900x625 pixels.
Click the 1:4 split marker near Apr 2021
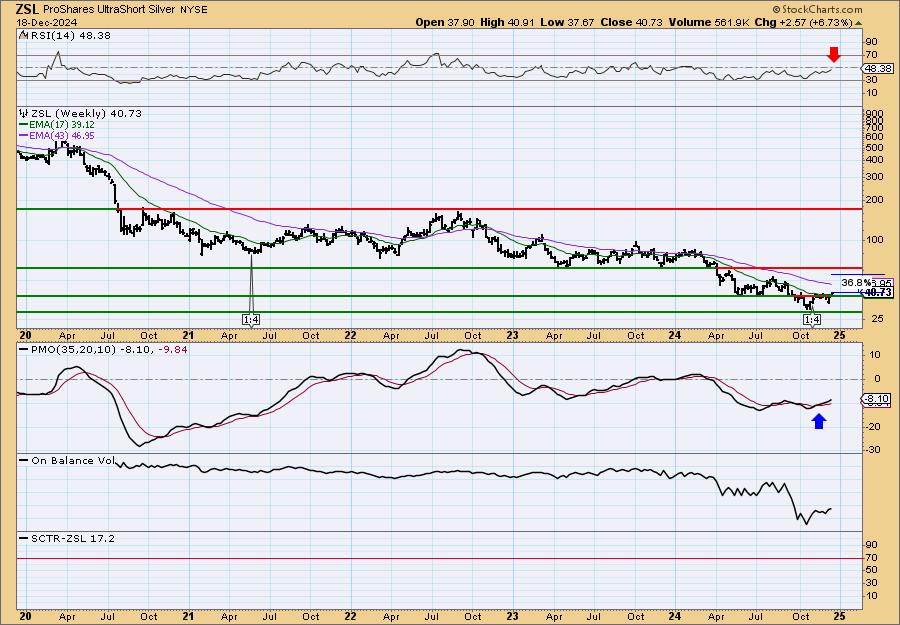[251, 320]
